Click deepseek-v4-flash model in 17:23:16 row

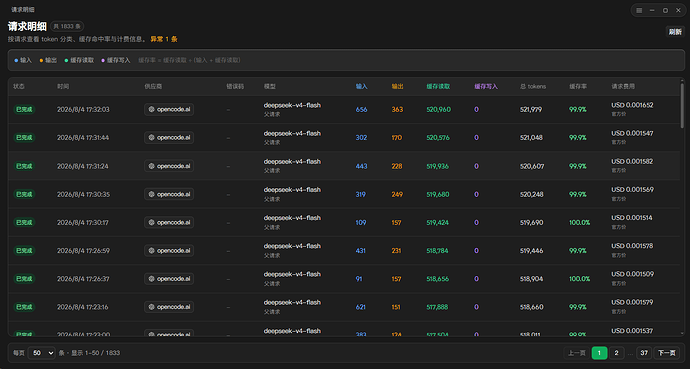coord(292,302)
